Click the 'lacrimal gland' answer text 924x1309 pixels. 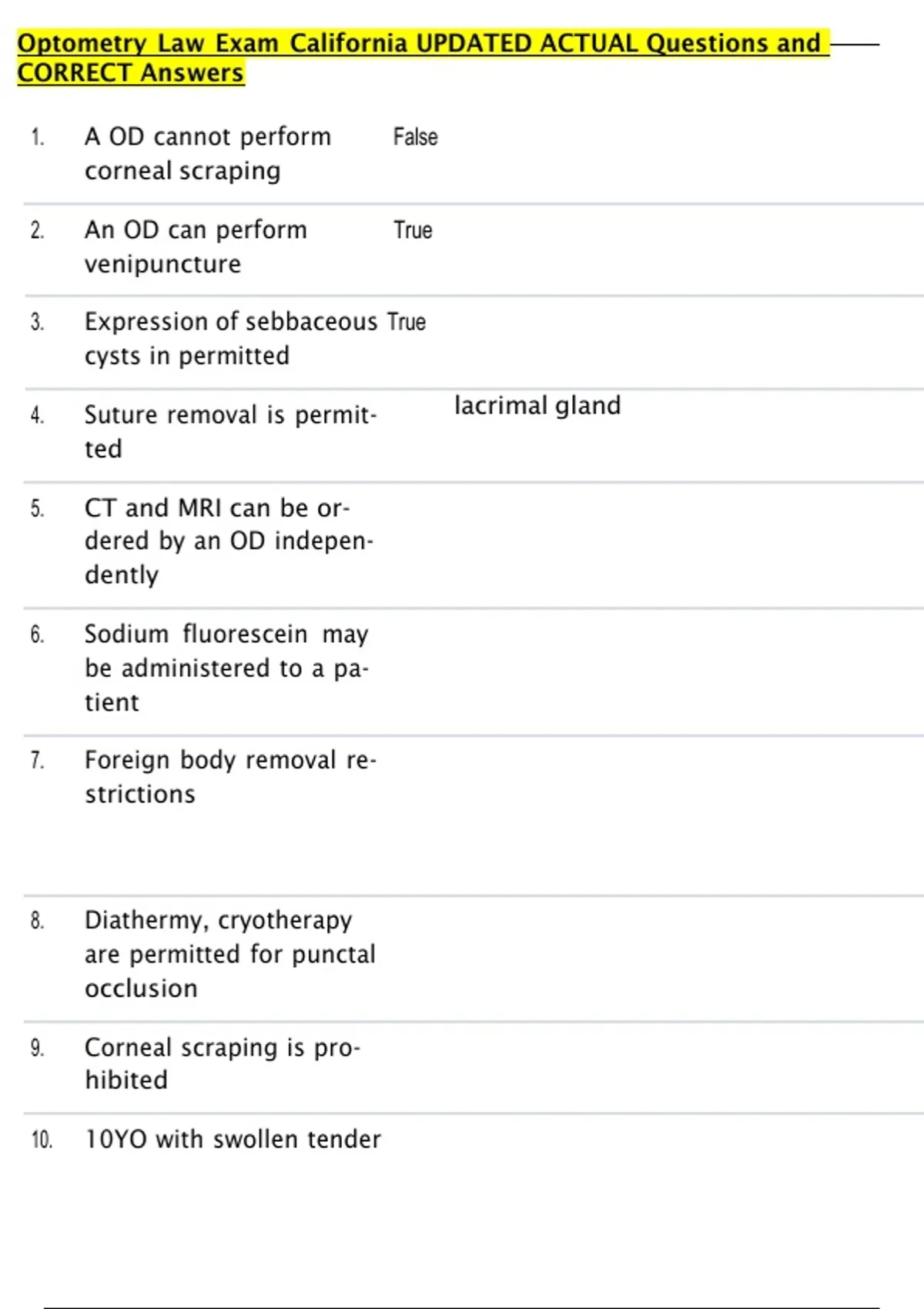pos(537,406)
